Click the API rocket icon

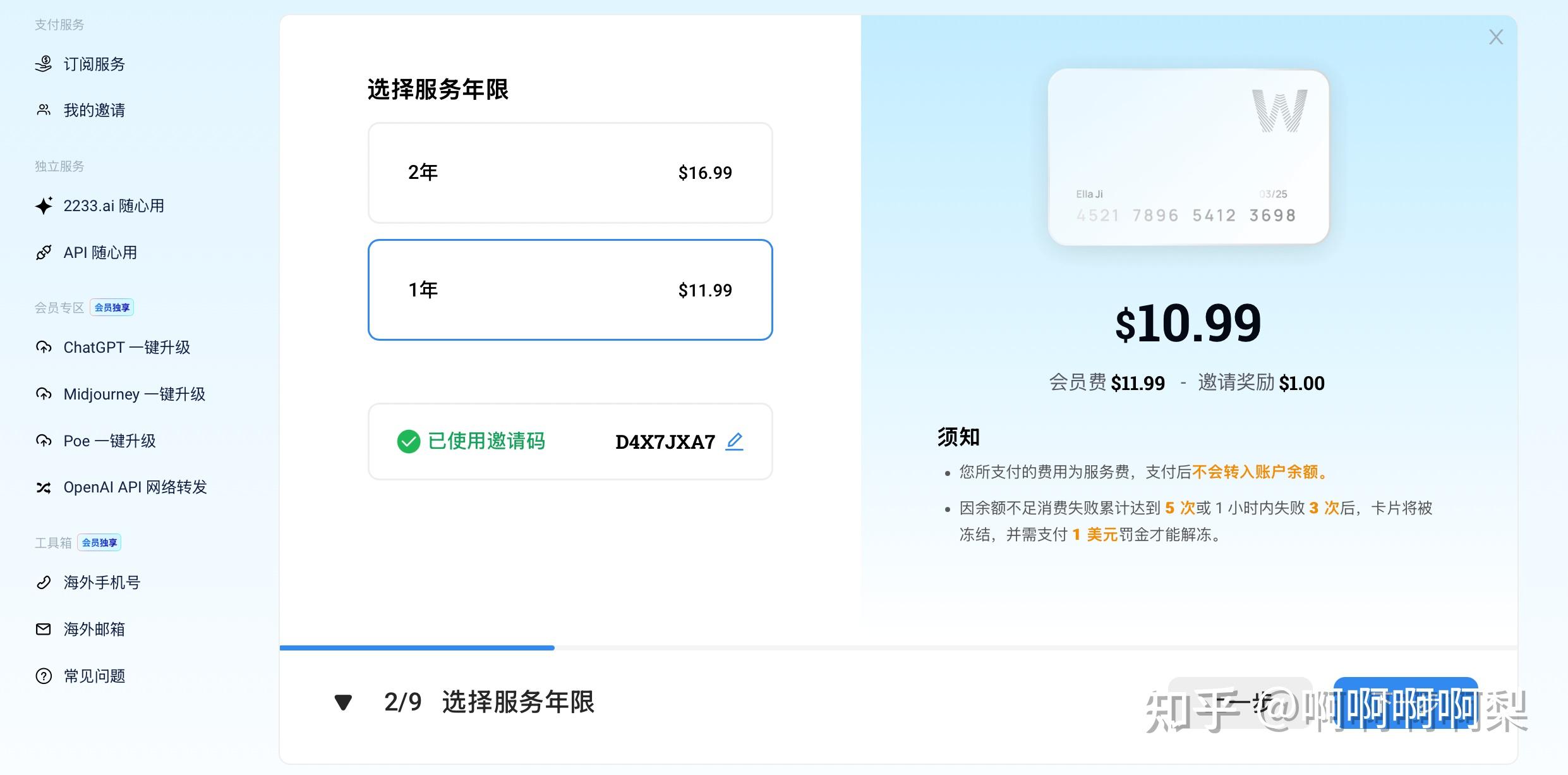(43, 253)
